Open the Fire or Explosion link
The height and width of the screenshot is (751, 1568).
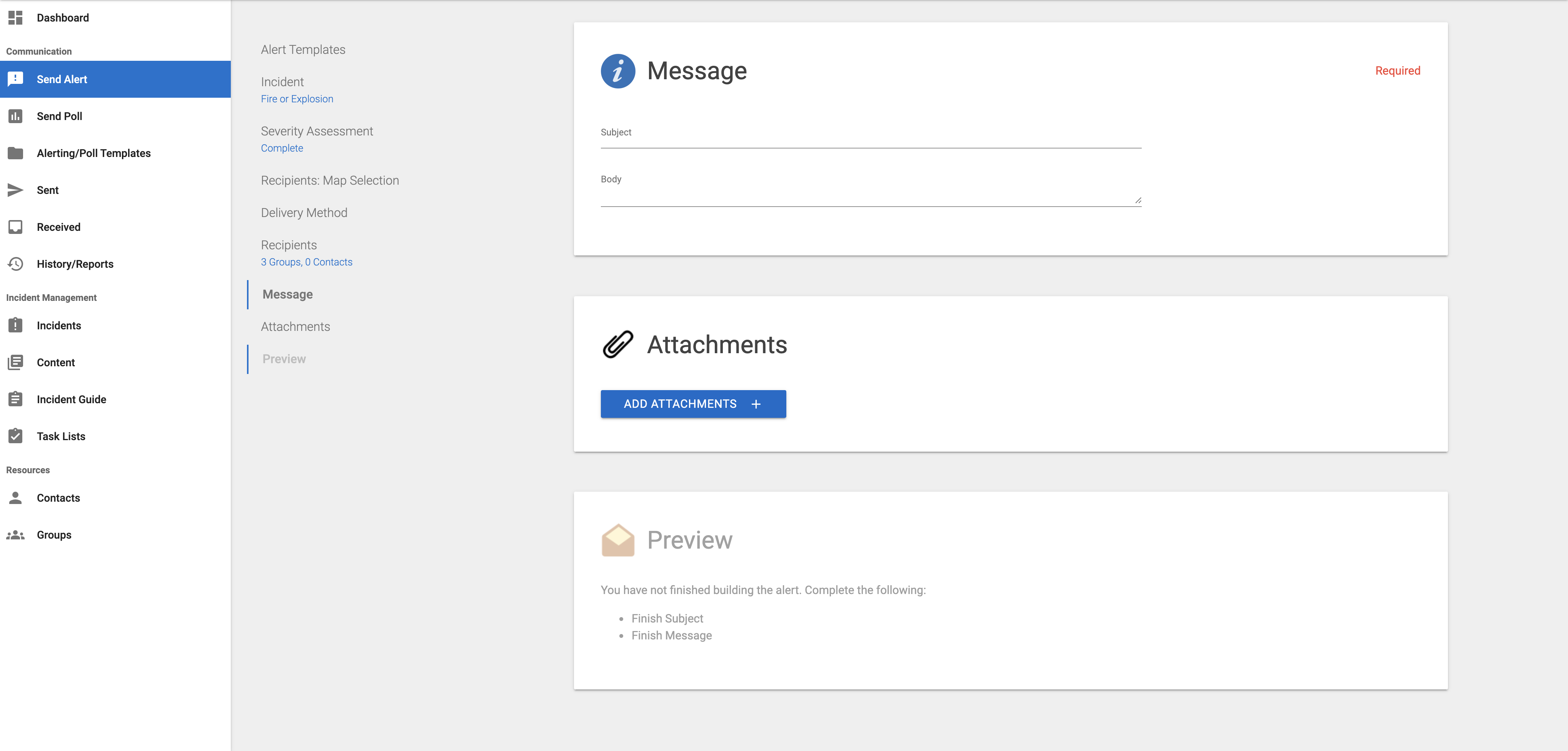click(x=297, y=98)
